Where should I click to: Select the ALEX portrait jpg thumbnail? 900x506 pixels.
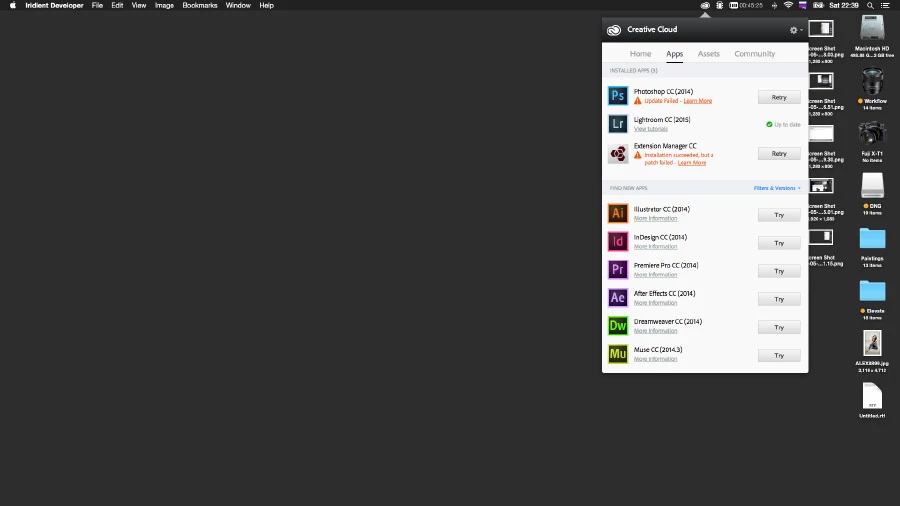point(872,343)
